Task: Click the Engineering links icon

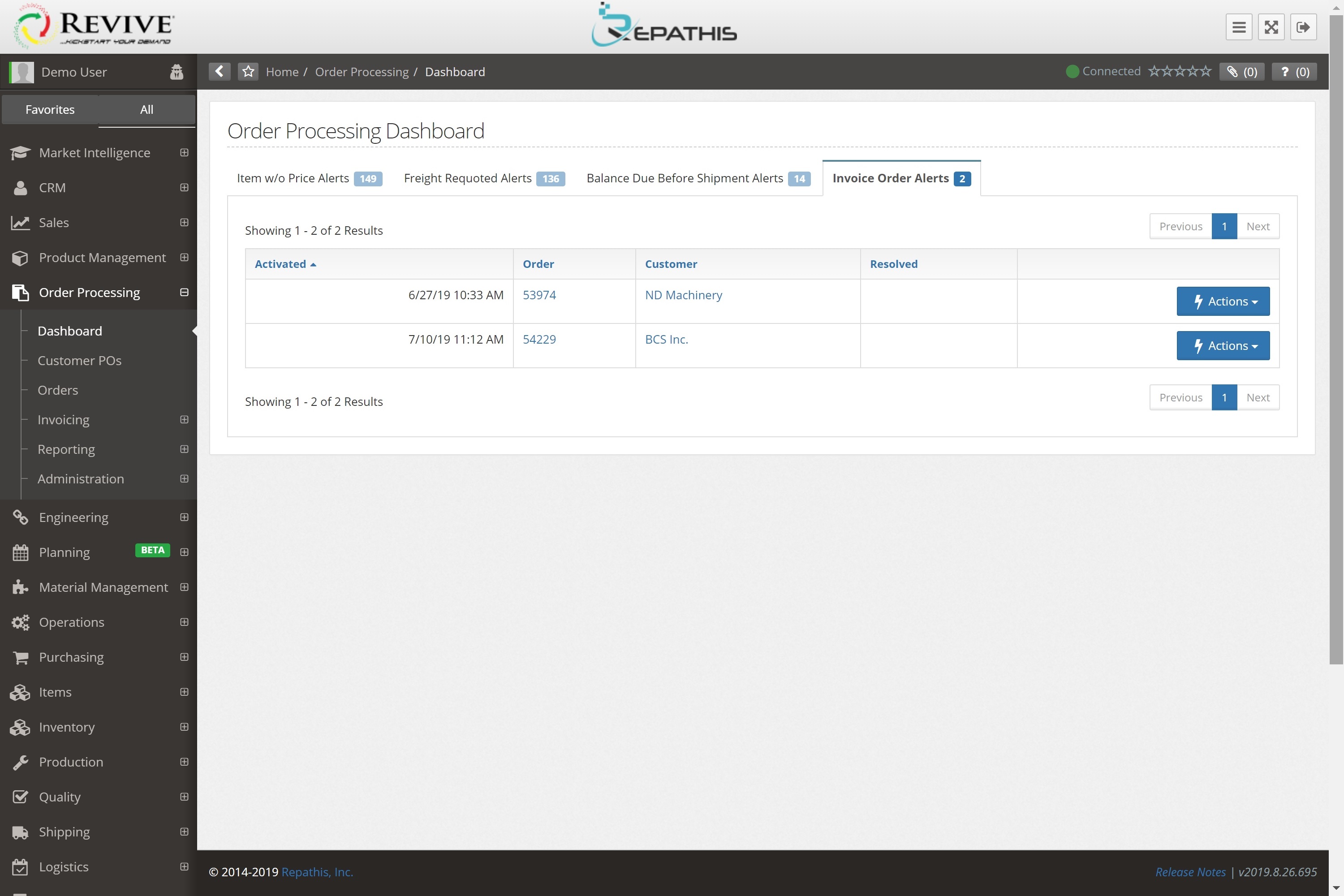Action: pos(20,517)
